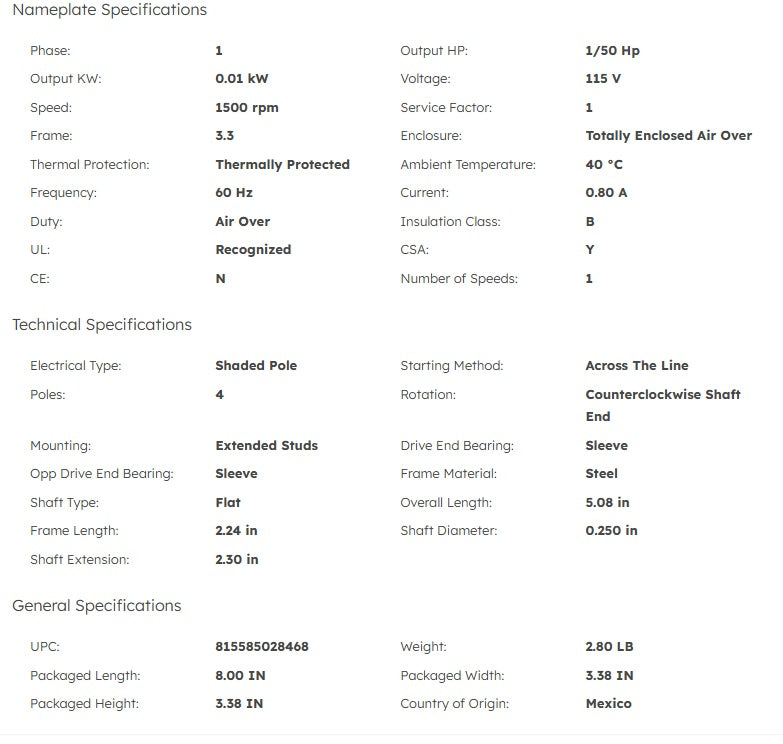Click the Thermally Protected value
Viewport: 783px width, 744px height.
282,165
